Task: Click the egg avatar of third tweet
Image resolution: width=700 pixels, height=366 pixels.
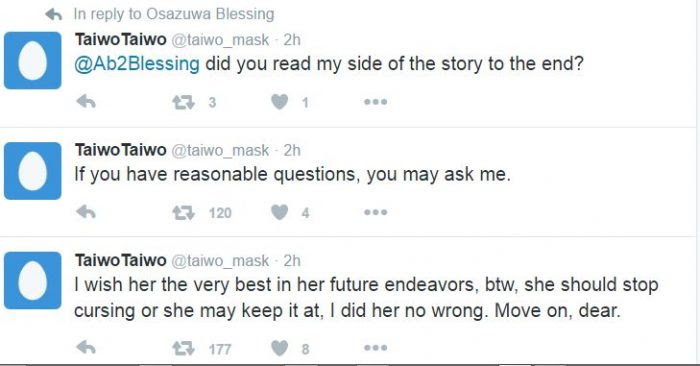Action: coord(33,280)
